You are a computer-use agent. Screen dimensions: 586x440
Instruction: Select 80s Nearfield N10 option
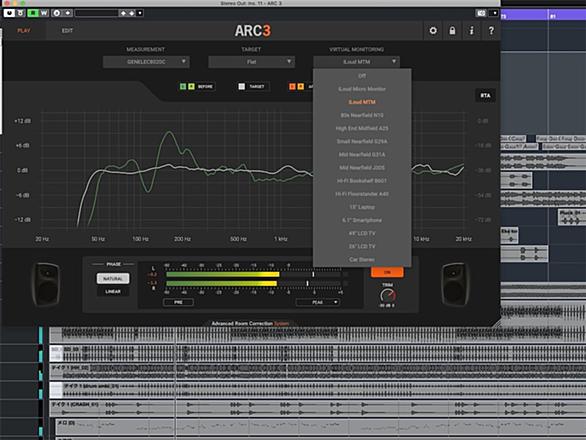click(362, 115)
